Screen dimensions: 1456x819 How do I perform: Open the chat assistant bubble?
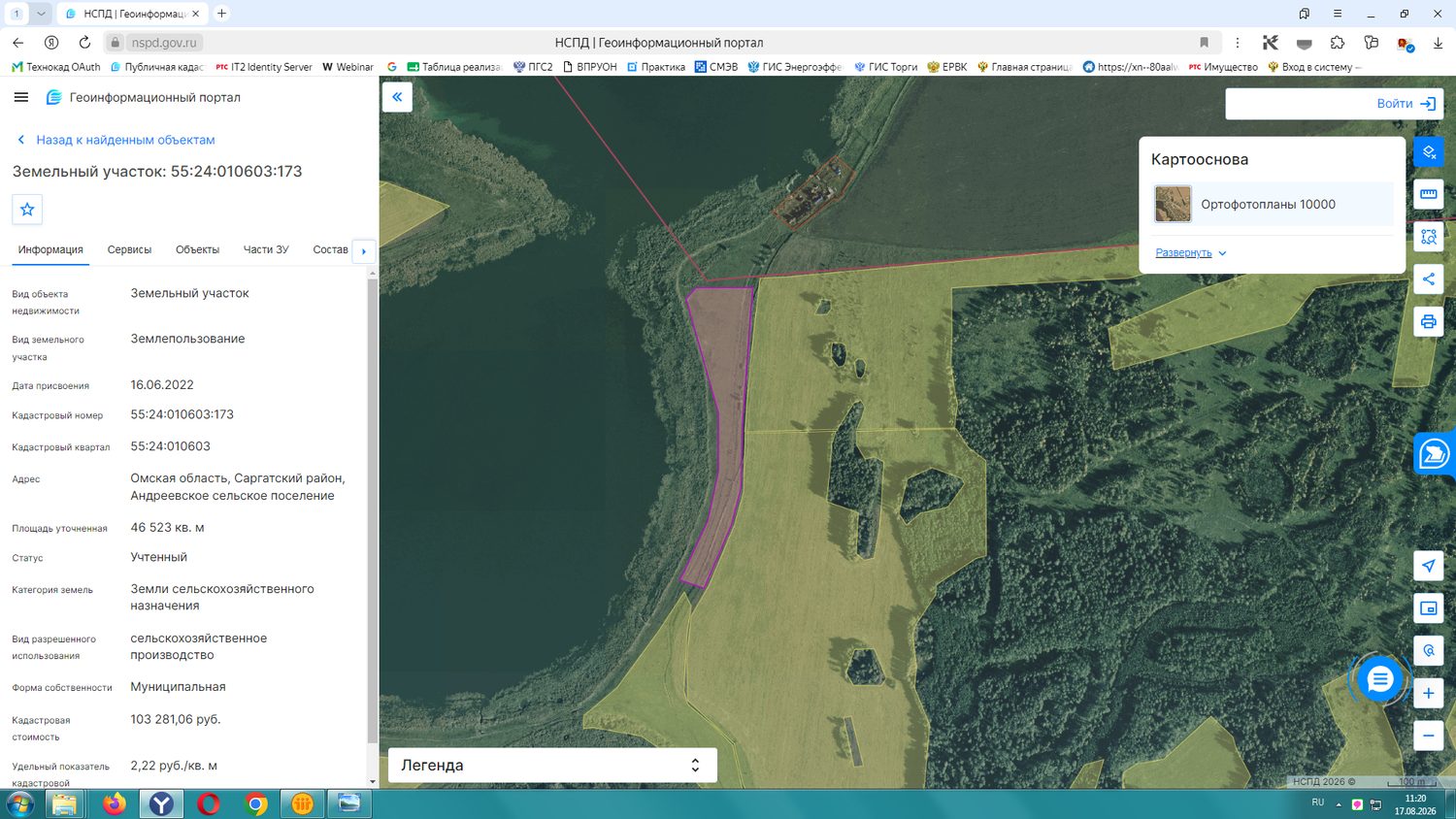click(x=1379, y=679)
